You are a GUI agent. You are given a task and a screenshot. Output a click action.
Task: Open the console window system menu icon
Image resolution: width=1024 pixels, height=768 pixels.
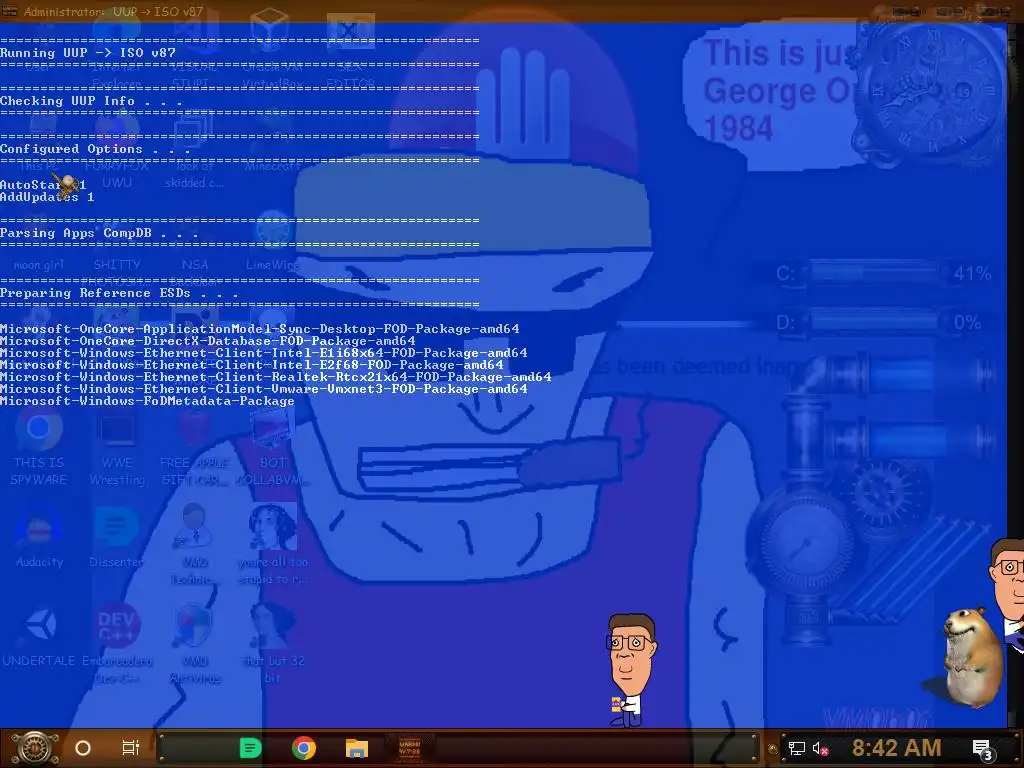pos(9,11)
